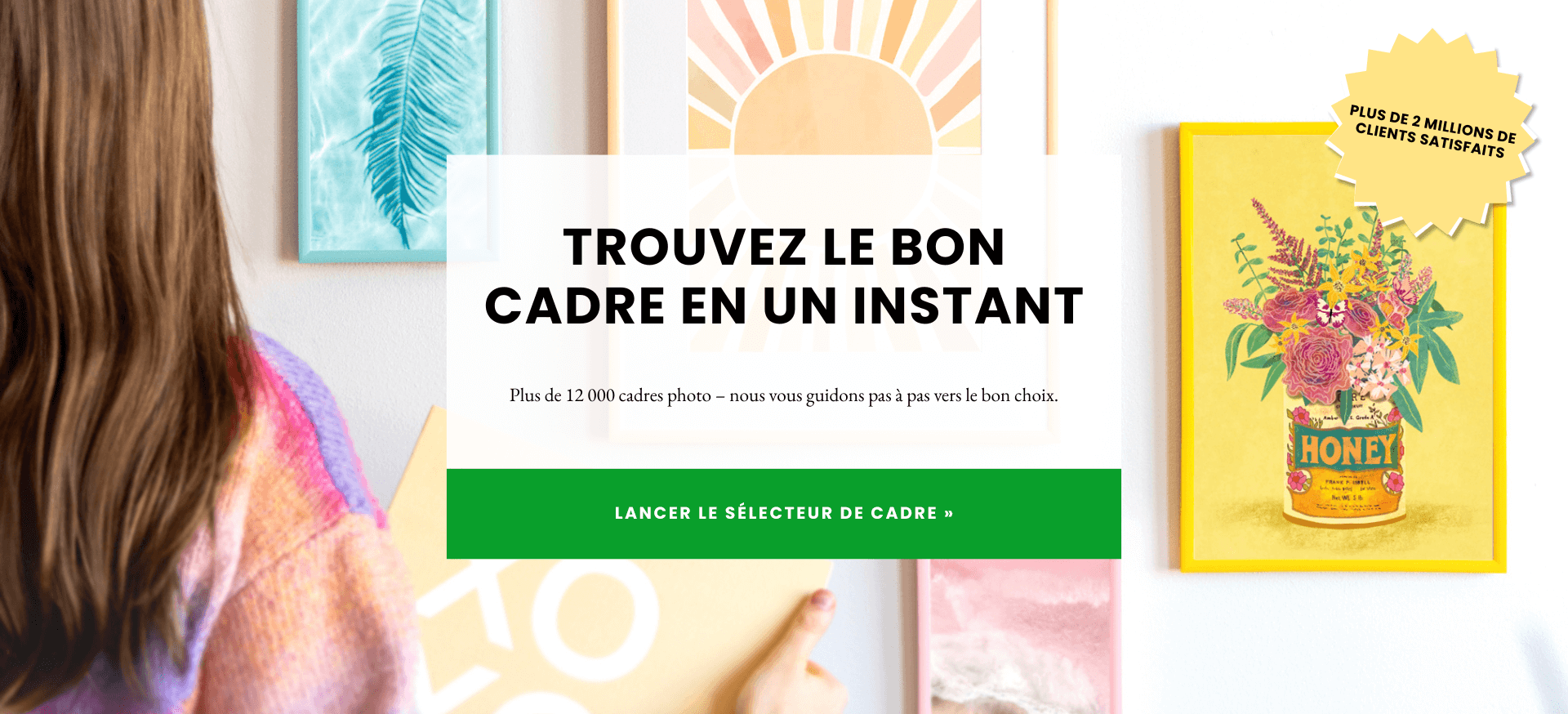The width and height of the screenshot is (1568, 714).
Task: Click the words 'CADRE EN UN INSTANT'
Action: (x=784, y=306)
